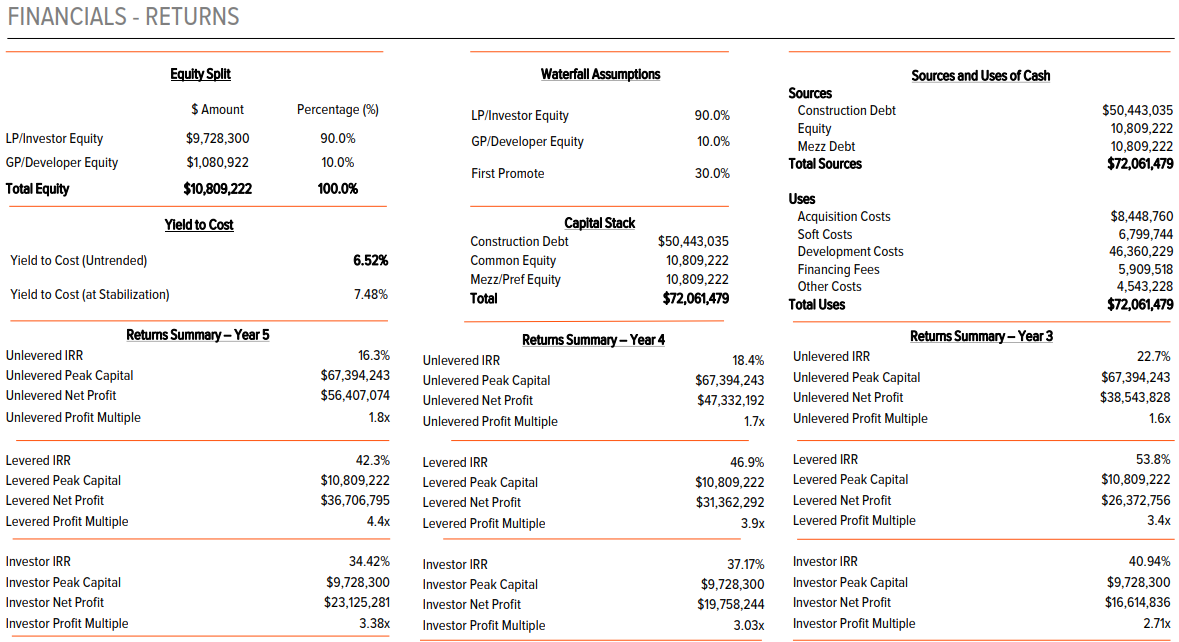Select the Construction Debt $50,443,035 under Sources
This screenshot has height=642, width=1179.
1137,110
